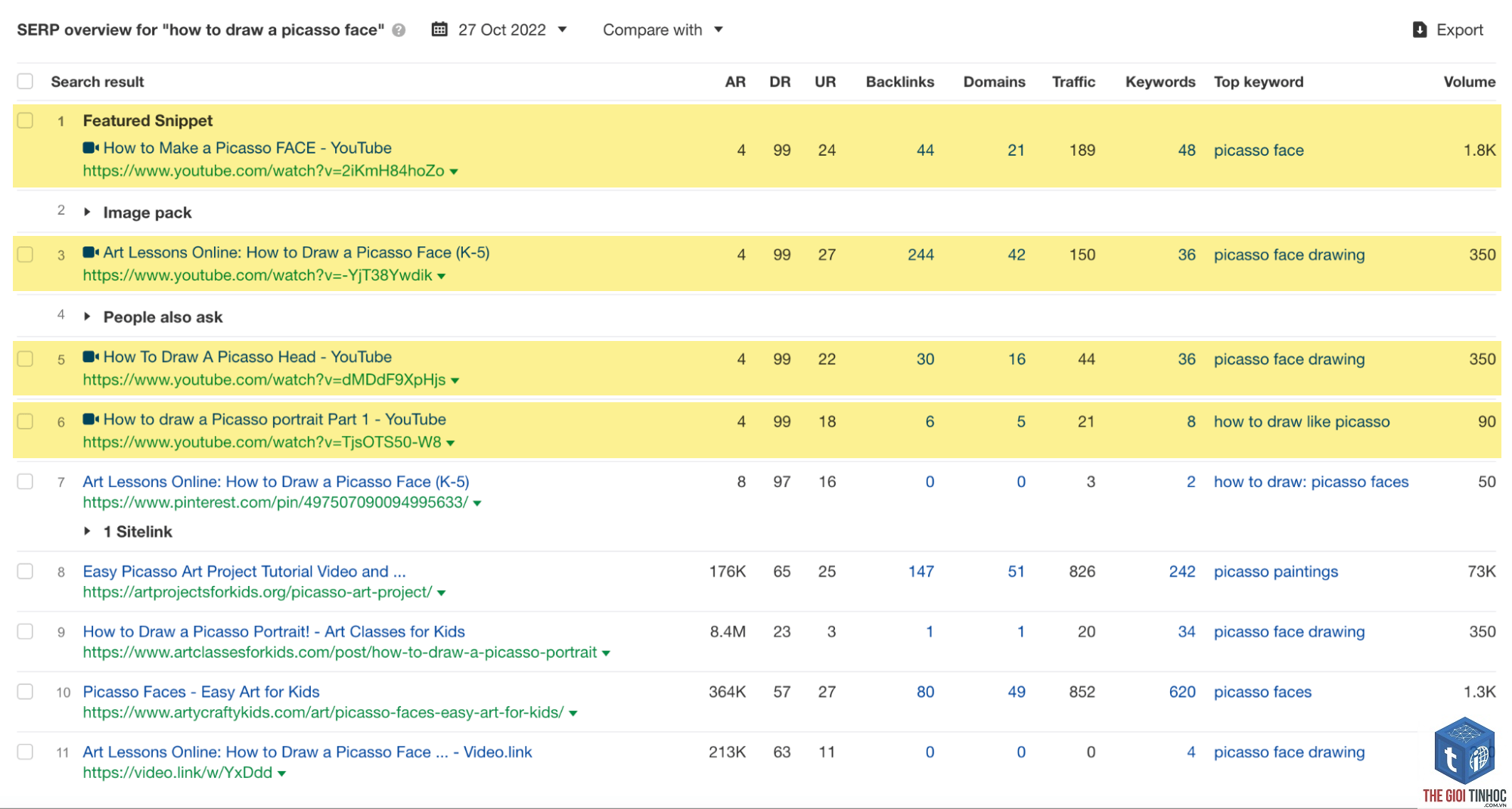
Task: Click top keyword 'how to draw like picasso'
Action: click(1302, 422)
